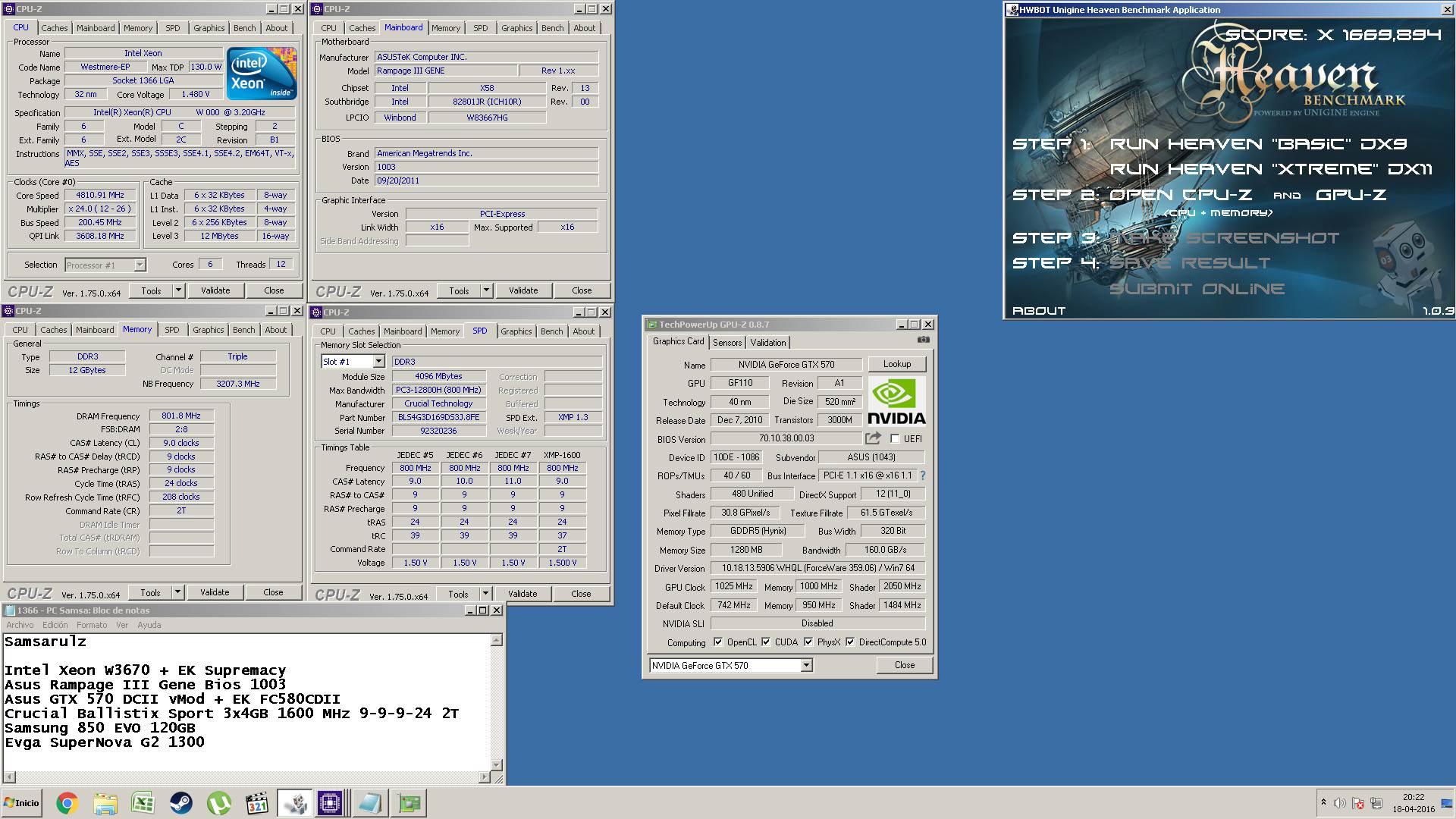Open the volume control in system tray
The width and height of the screenshot is (1456, 819).
[1340, 803]
